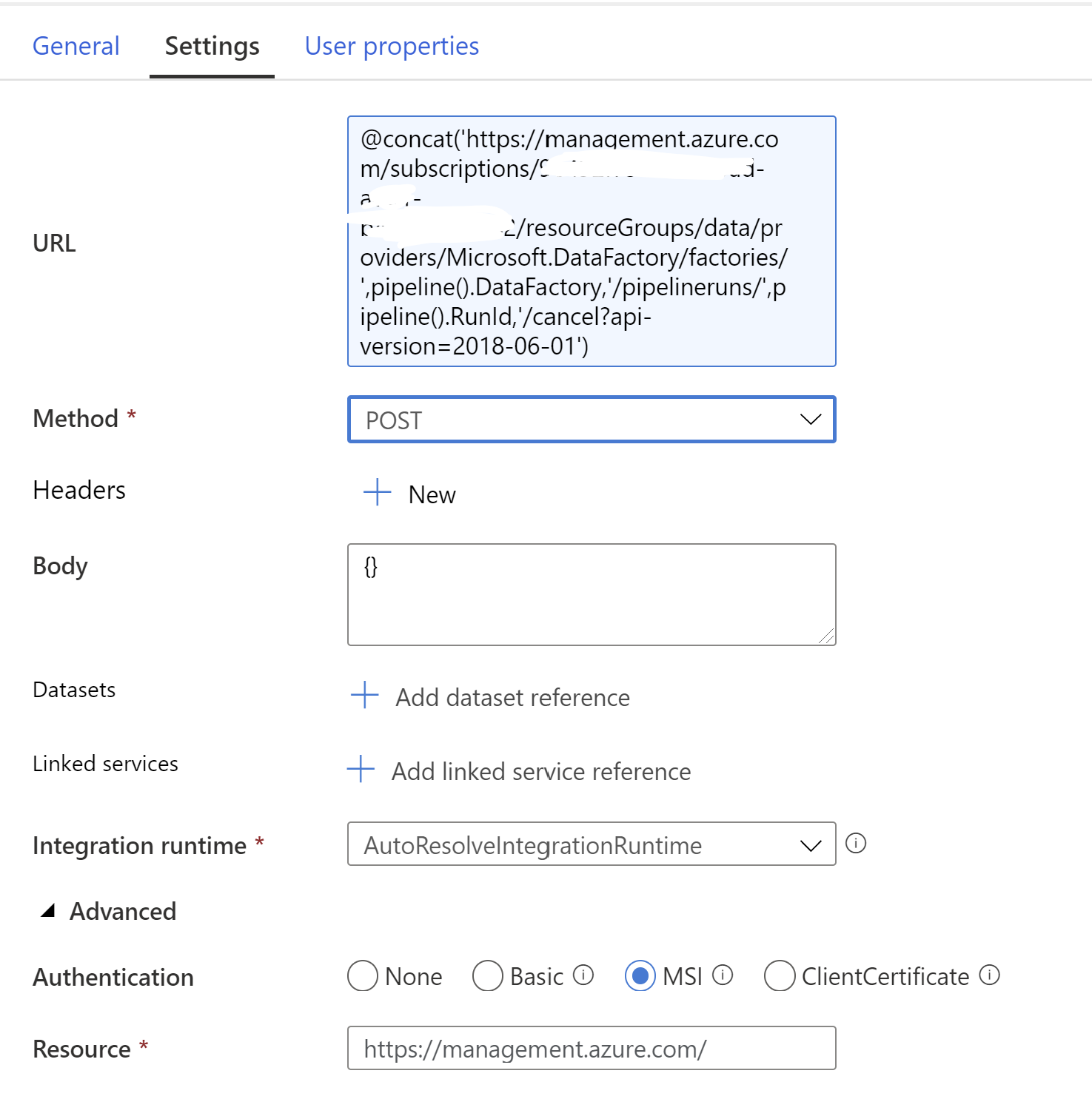1092x1099 pixels.
Task: Select MSI authentication radio button
Action: 640,975
